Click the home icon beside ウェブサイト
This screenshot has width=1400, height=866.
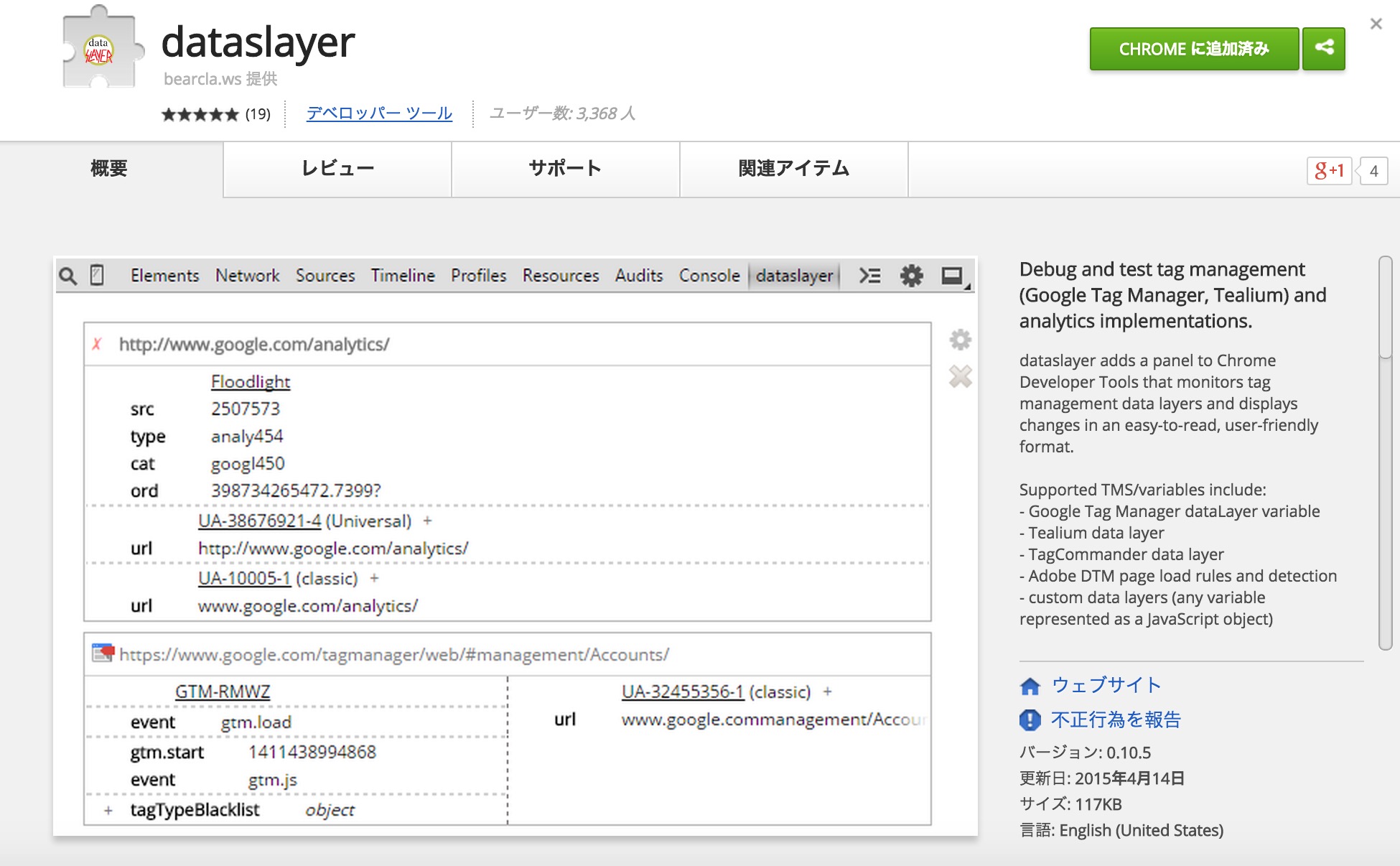[x=1030, y=686]
